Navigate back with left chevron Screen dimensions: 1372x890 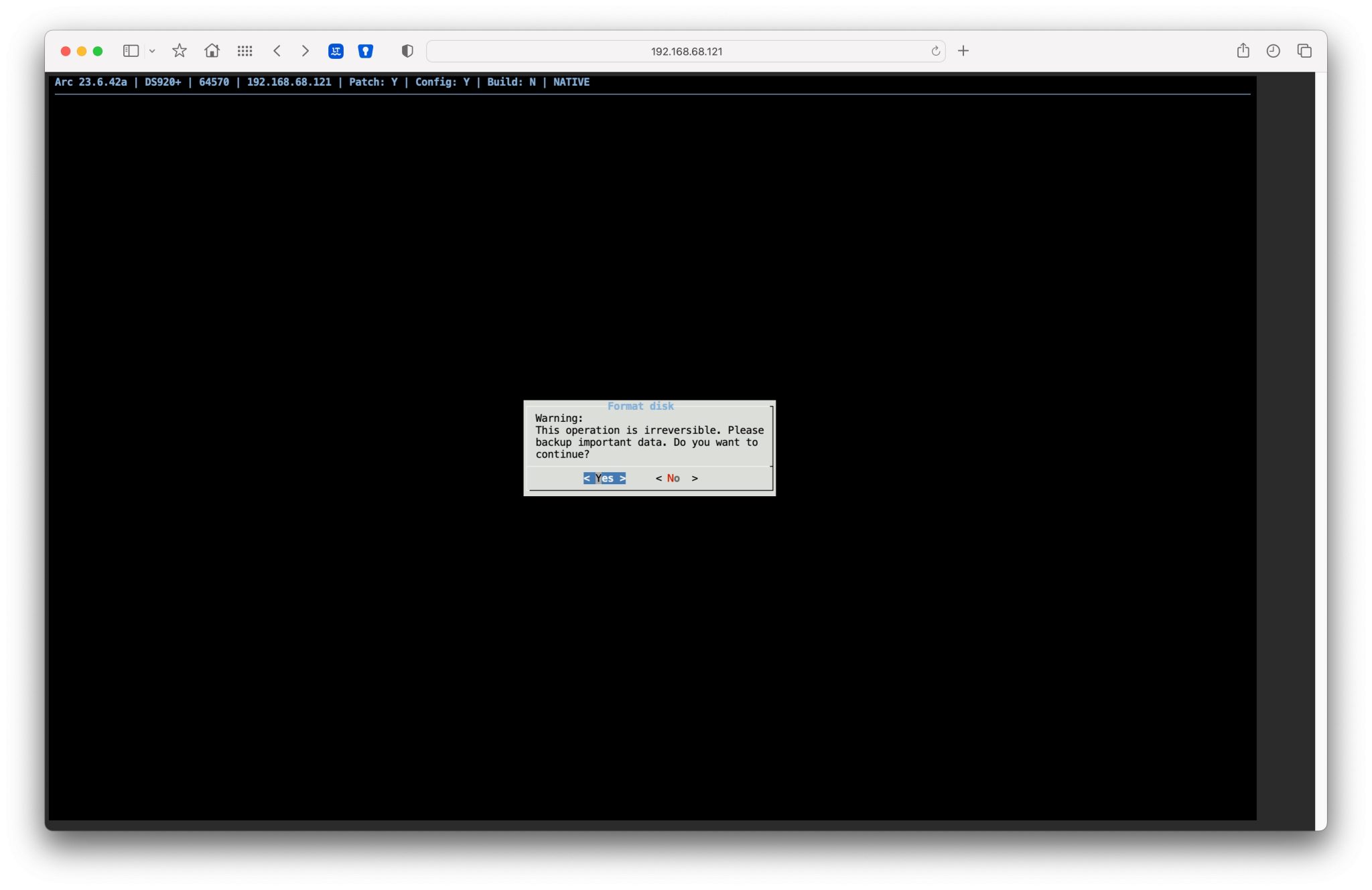tap(277, 51)
